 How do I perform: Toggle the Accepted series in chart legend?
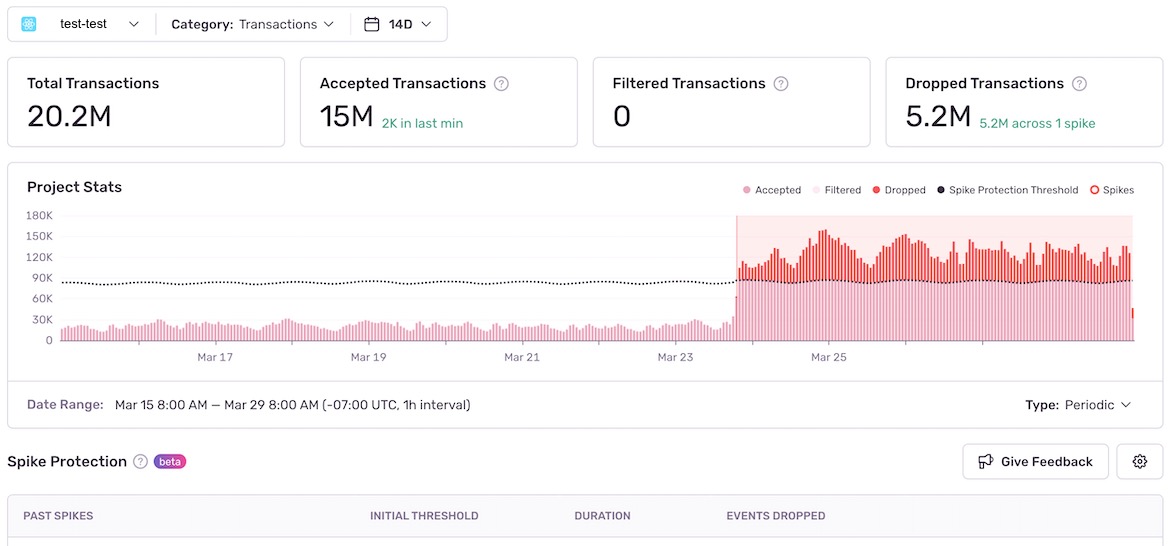tap(772, 190)
